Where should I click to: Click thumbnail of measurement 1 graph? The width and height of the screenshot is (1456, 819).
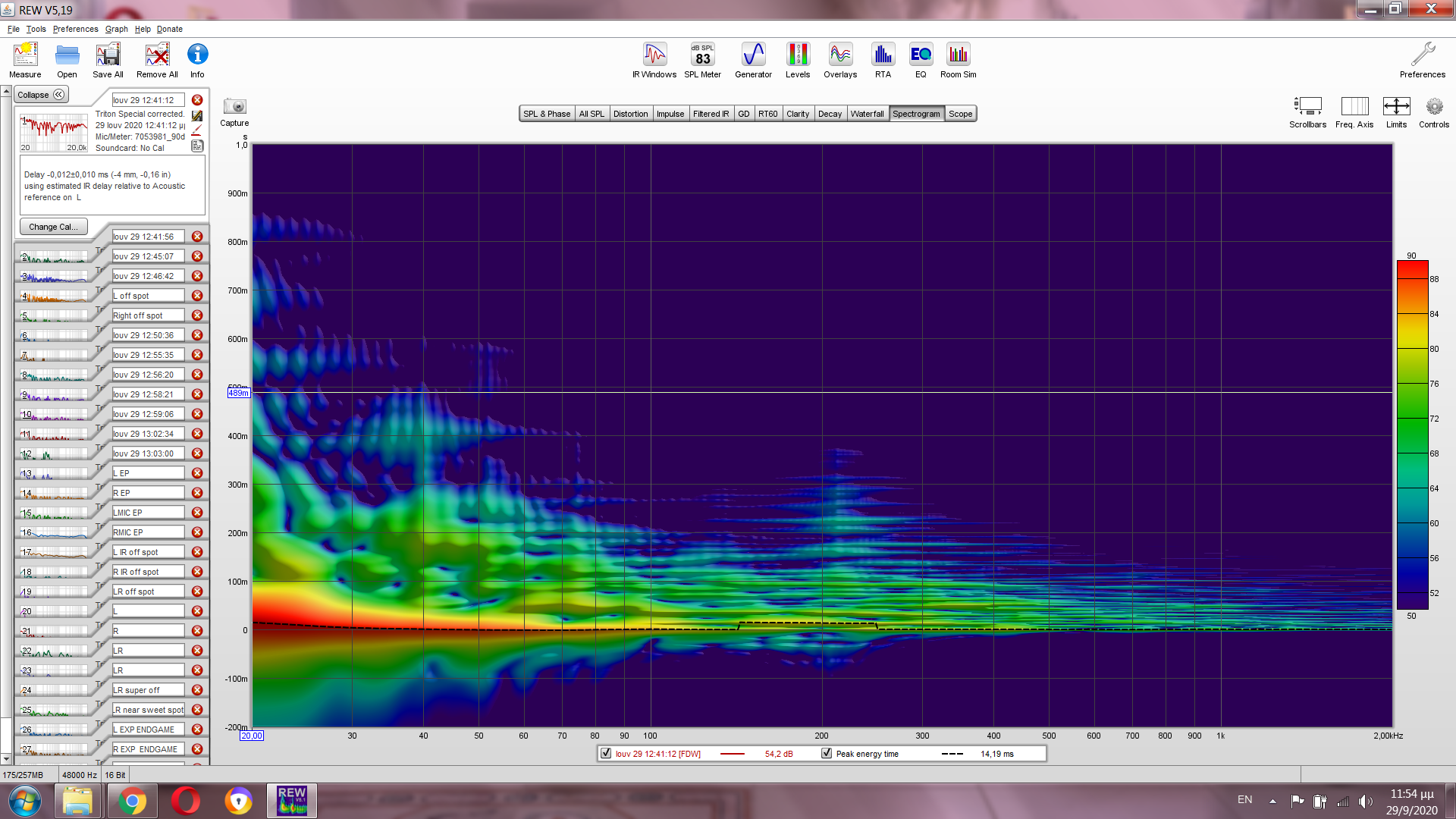pos(54,133)
